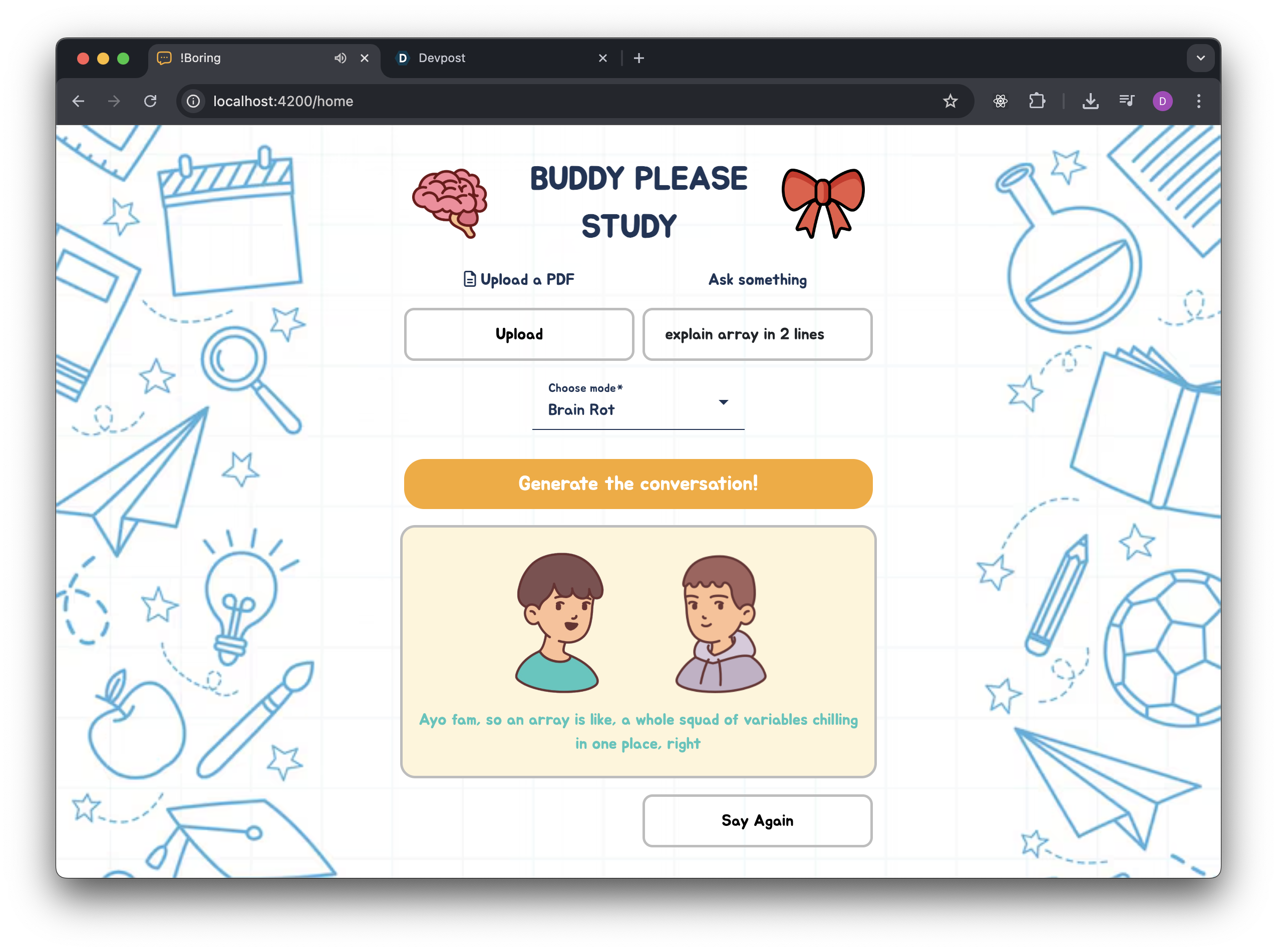Screen dimensions: 1277x952
Task: Bookmark this page with star icon
Action: pyautogui.click(x=950, y=102)
